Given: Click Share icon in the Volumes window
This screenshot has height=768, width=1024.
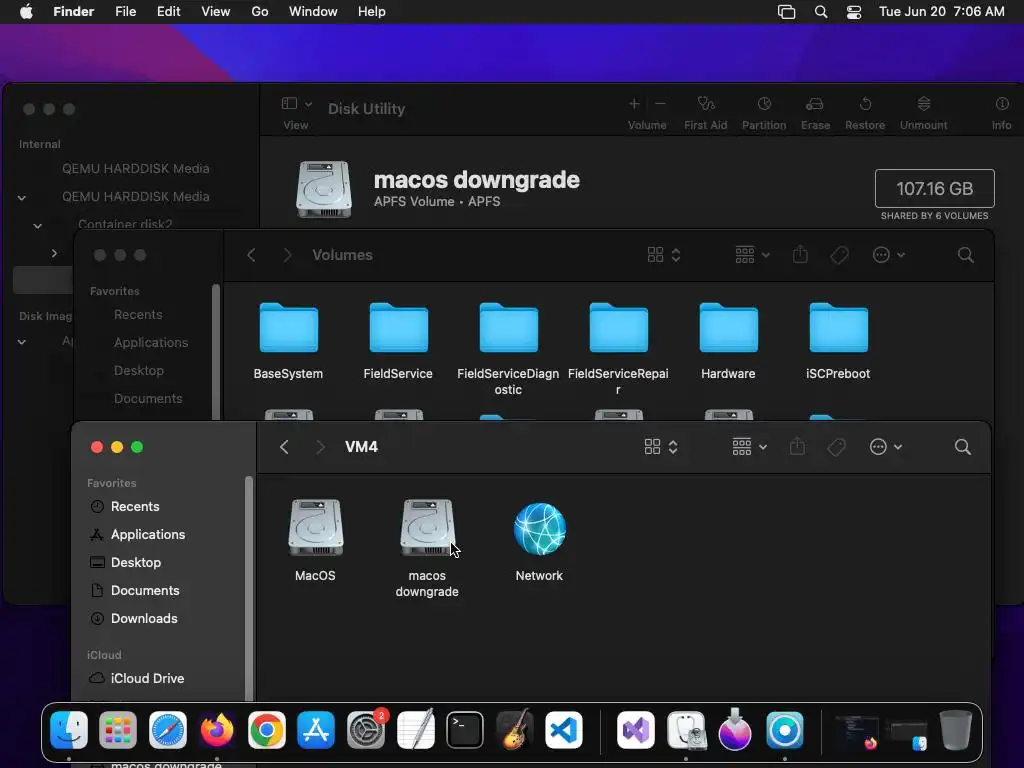Looking at the screenshot, I should point(800,255).
